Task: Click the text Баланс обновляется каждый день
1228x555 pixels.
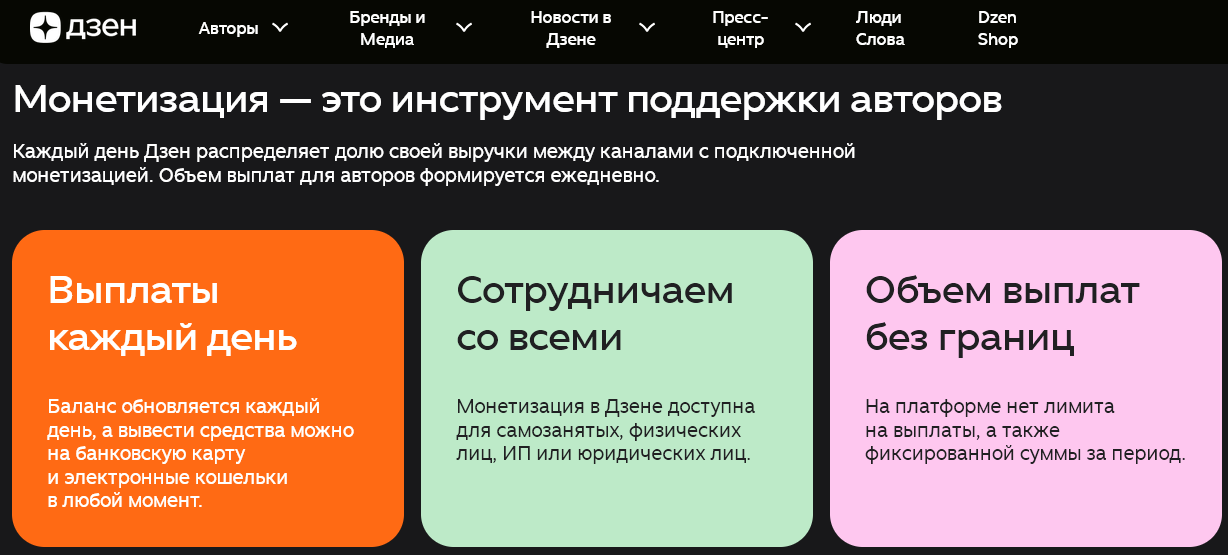Action: 201,453
